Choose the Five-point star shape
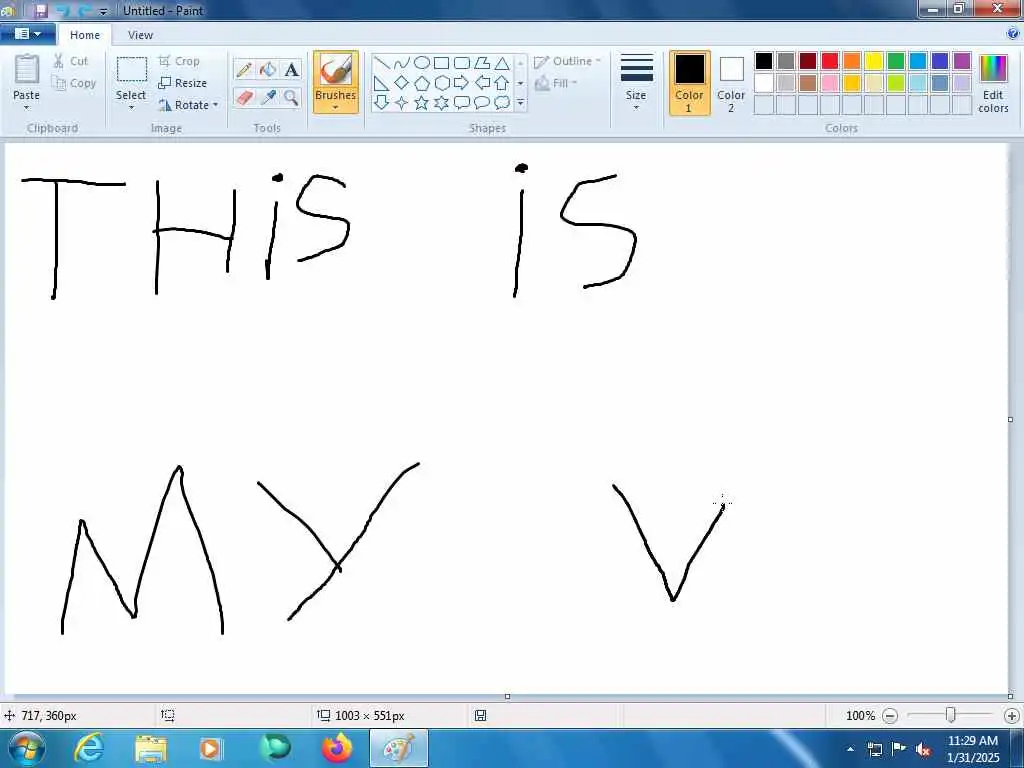Image resolution: width=1024 pixels, height=768 pixels. click(x=422, y=103)
